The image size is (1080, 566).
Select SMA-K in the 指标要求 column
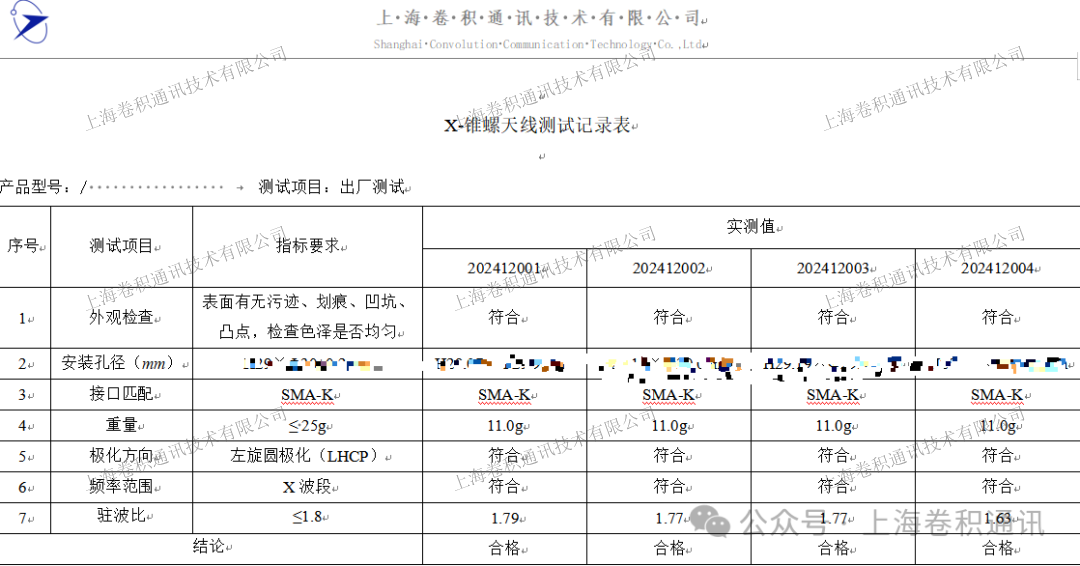tap(307, 395)
